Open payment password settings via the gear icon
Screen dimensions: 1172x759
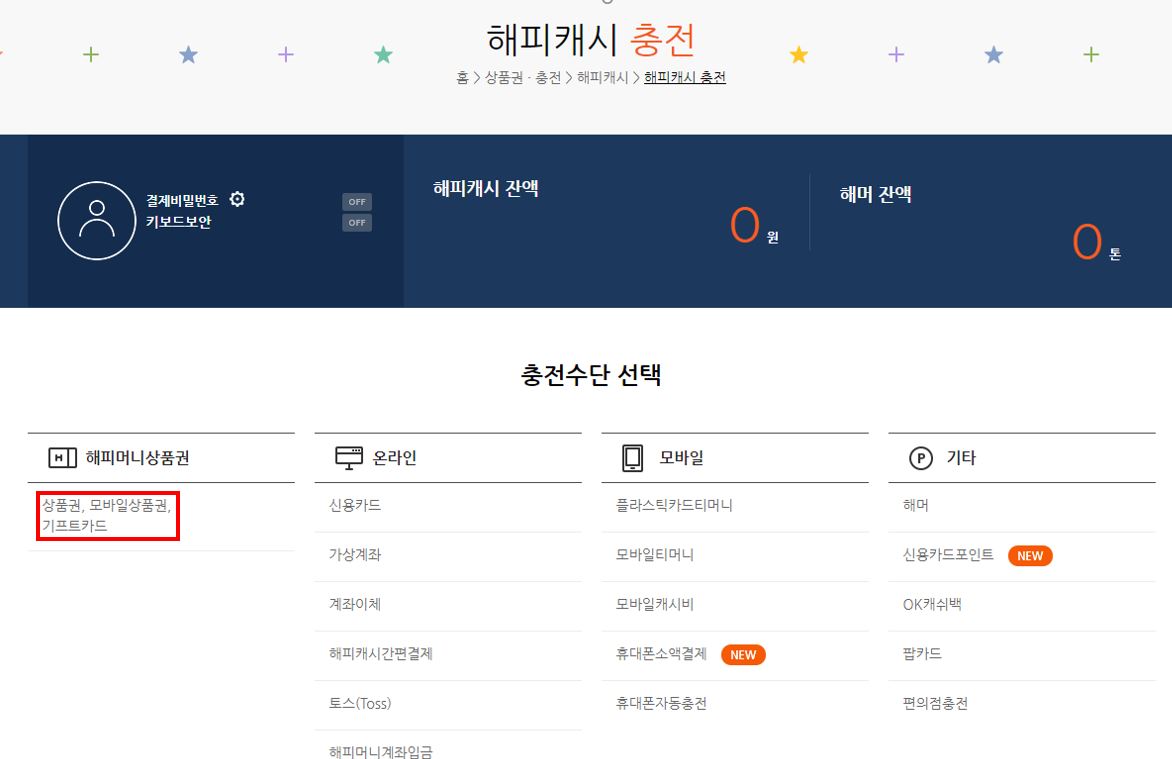click(x=237, y=199)
